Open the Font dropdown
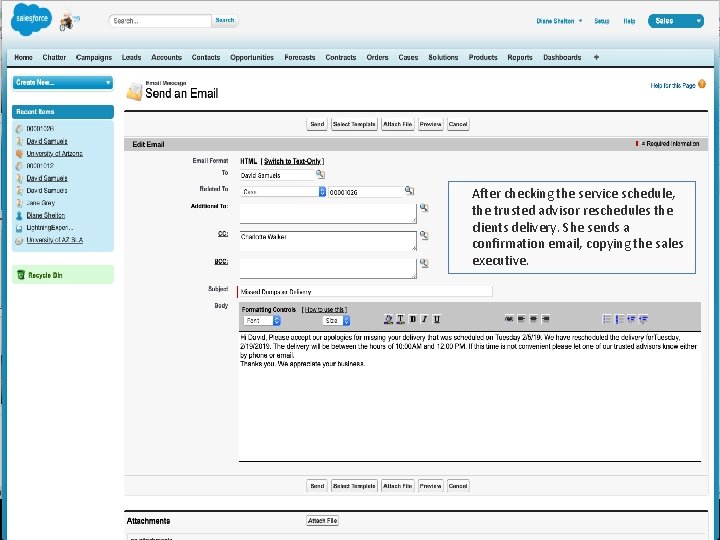Image resolution: width=720 pixels, height=540 pixels. [262, 321]
